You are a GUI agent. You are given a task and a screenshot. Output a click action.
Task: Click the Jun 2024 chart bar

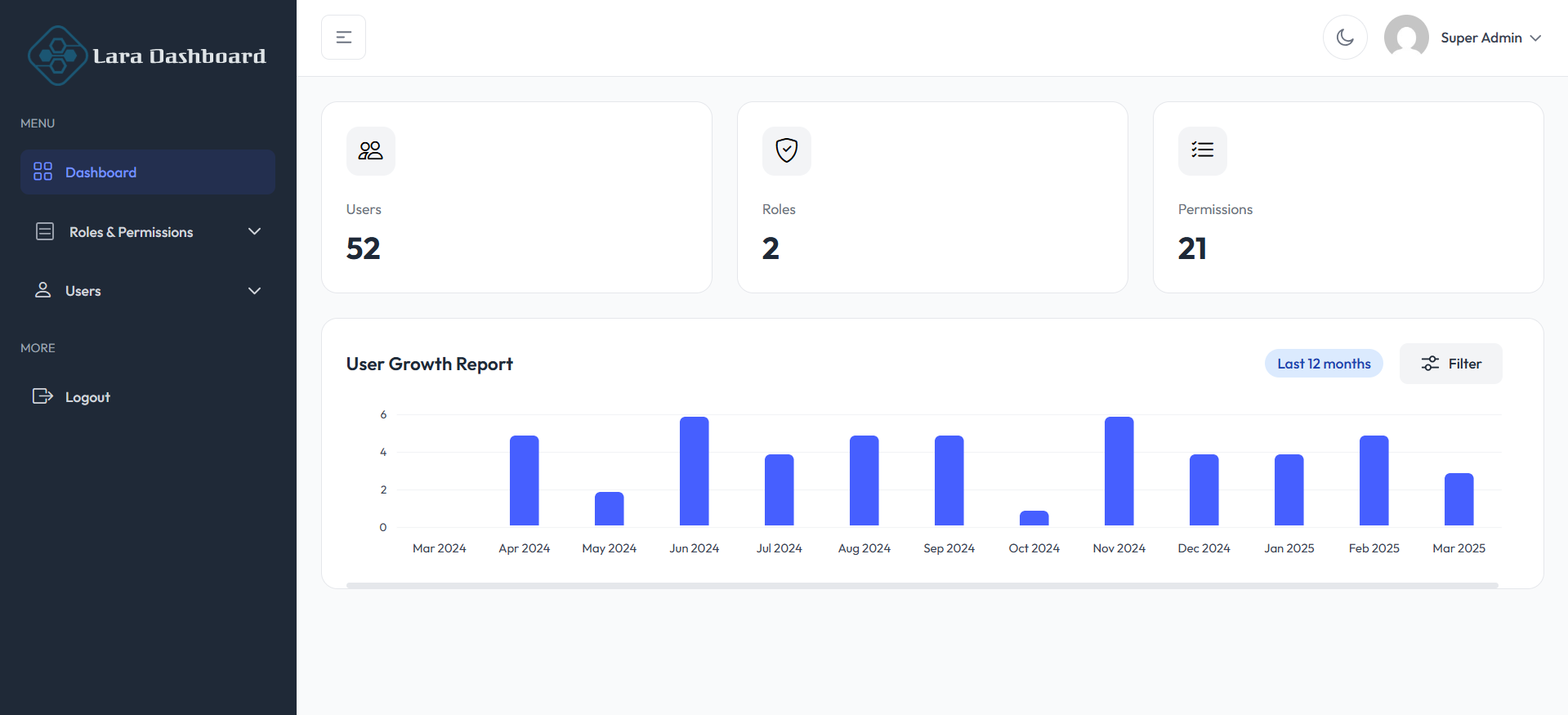[695, 471]
